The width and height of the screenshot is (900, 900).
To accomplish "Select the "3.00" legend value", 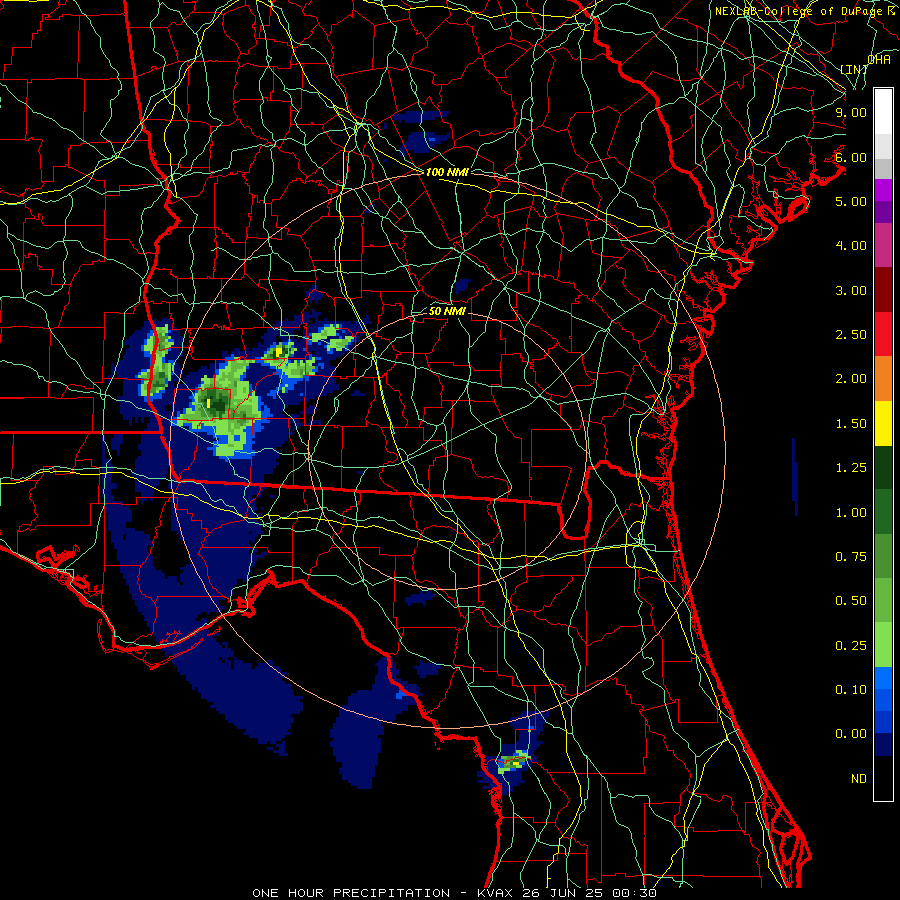I will (851, 290).
